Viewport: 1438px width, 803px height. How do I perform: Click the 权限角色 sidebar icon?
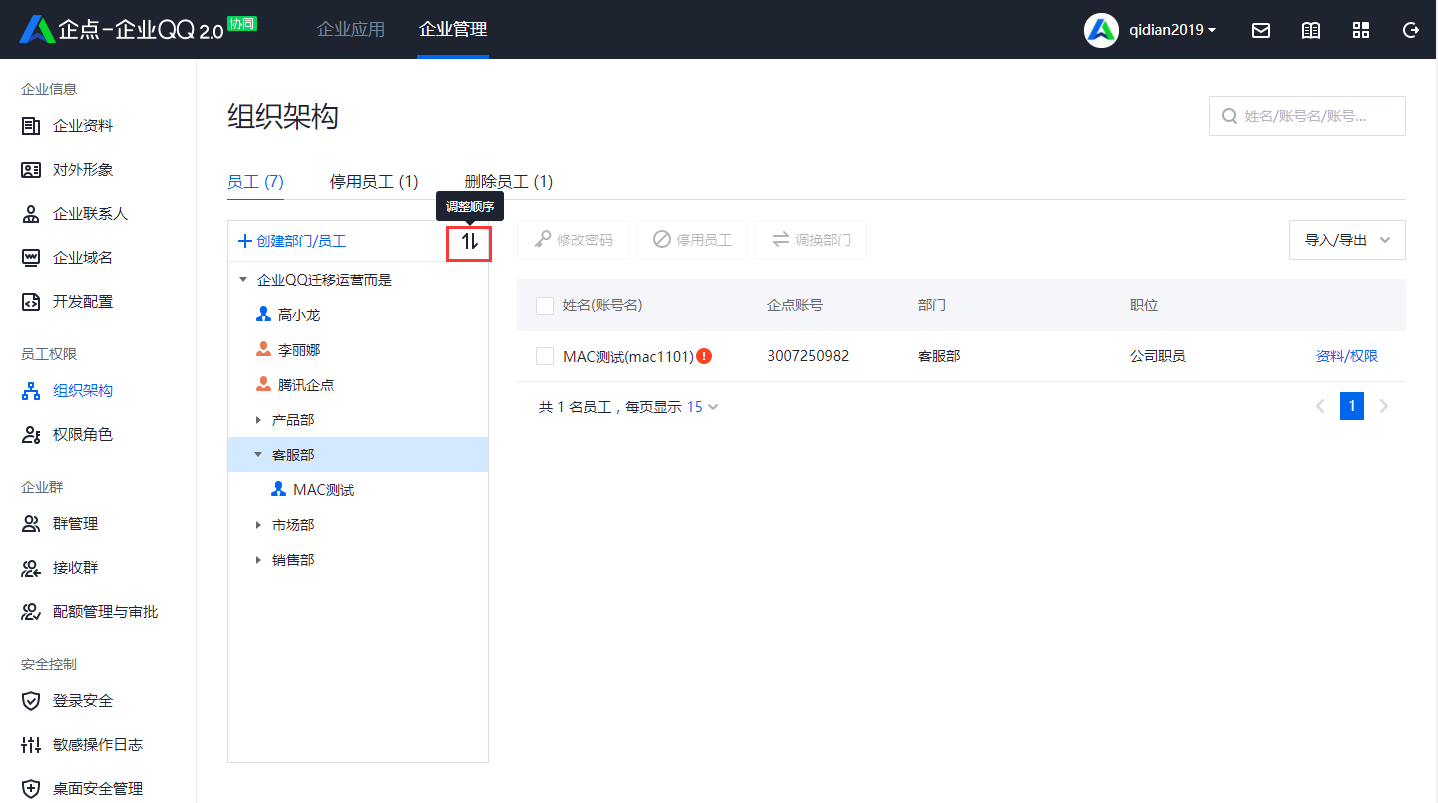31,435
